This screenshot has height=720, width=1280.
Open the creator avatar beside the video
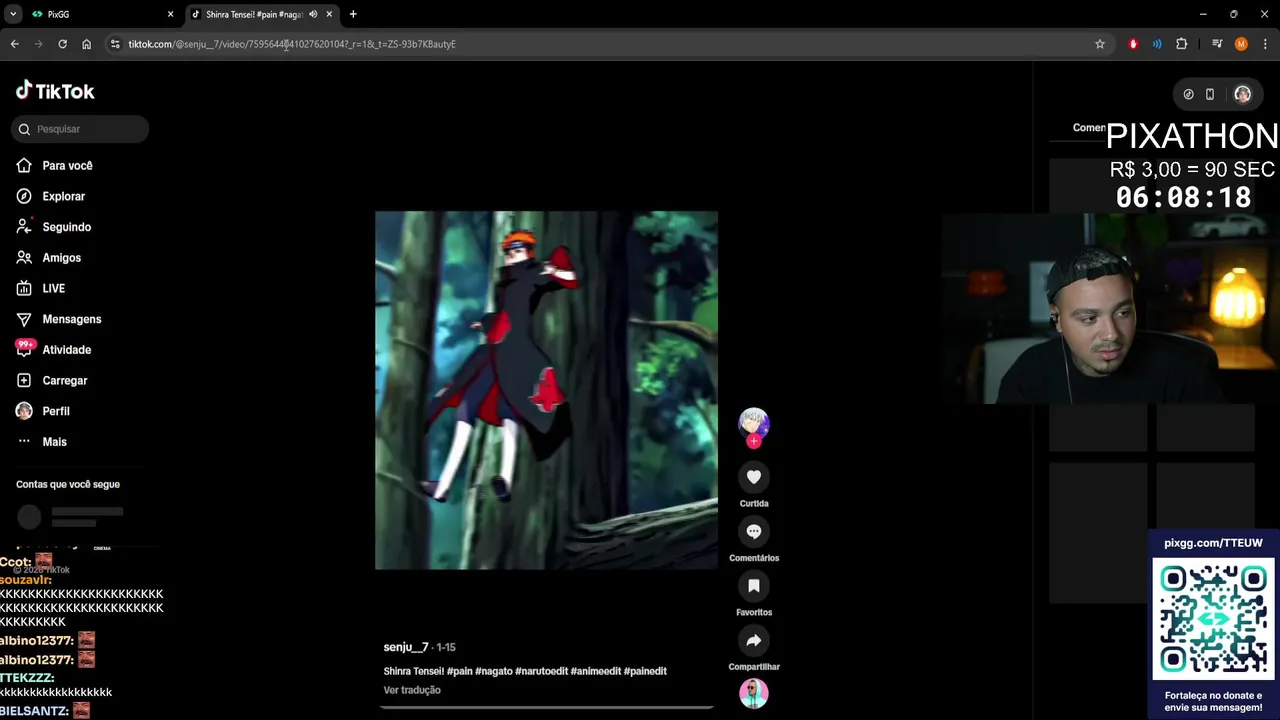point(754,422)
